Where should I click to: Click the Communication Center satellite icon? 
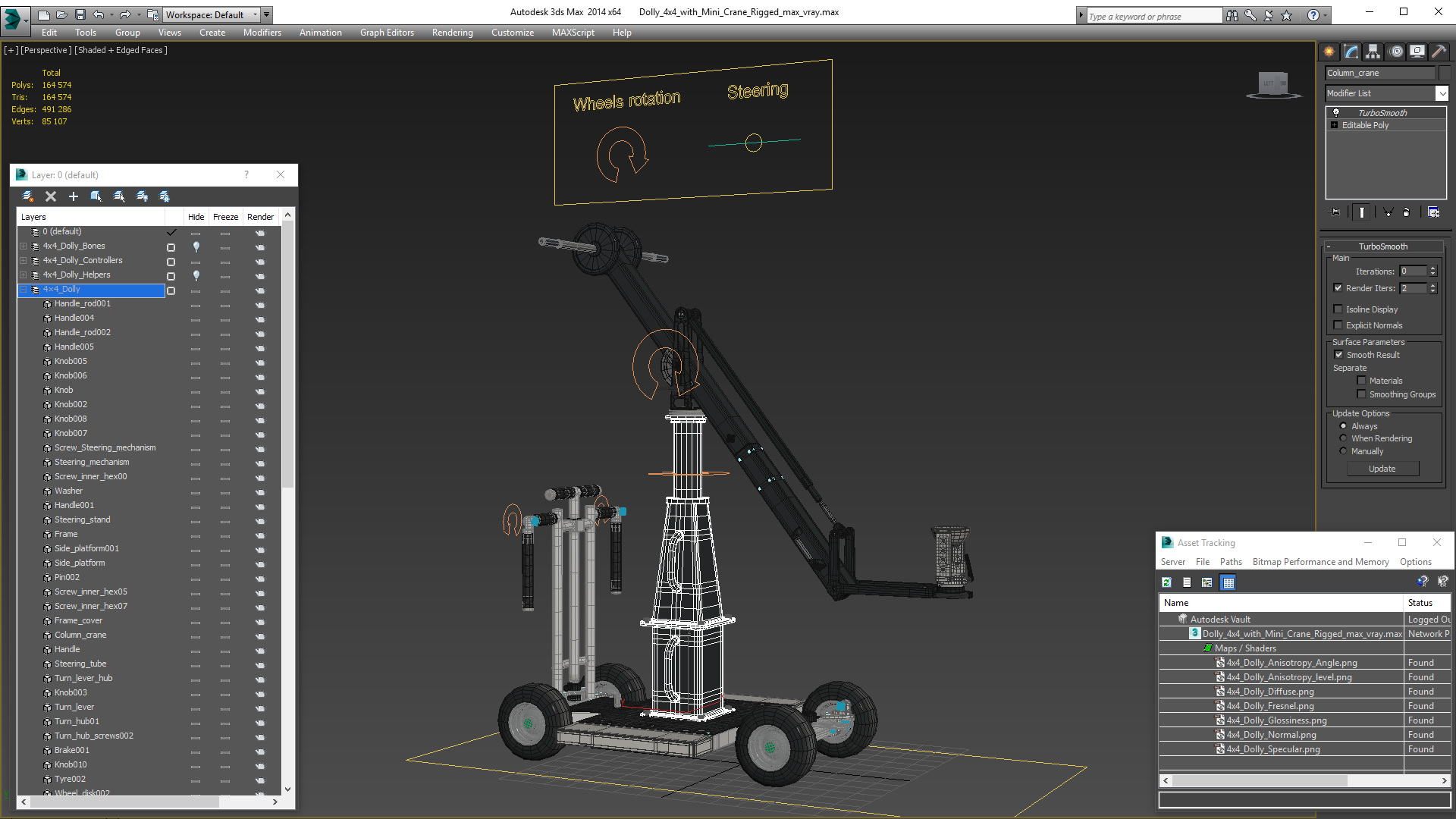coord(1268,15)
